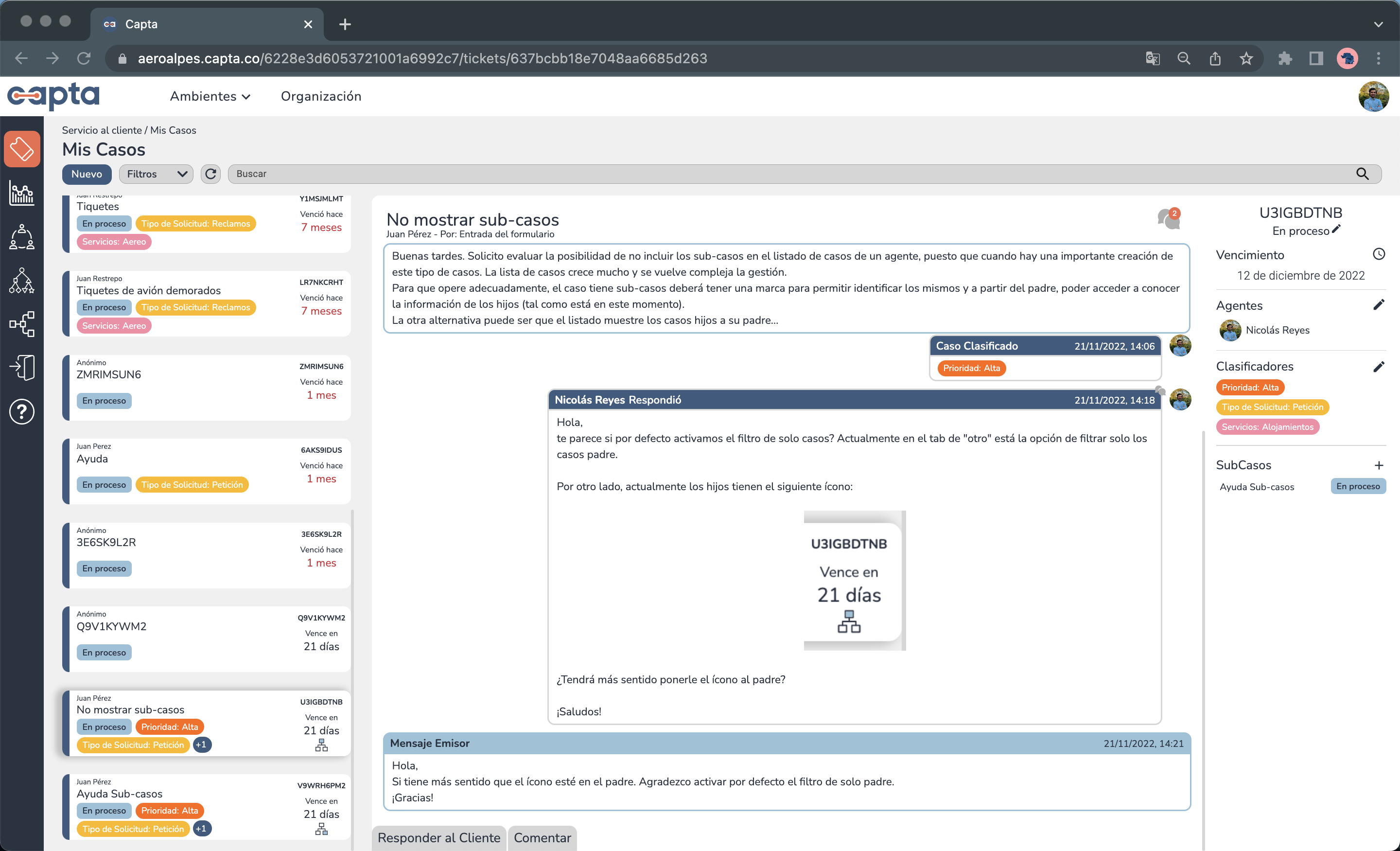Viewport: 1400px width, 851px height.
Task: Click the refresh cases list button
Action: 210,174
